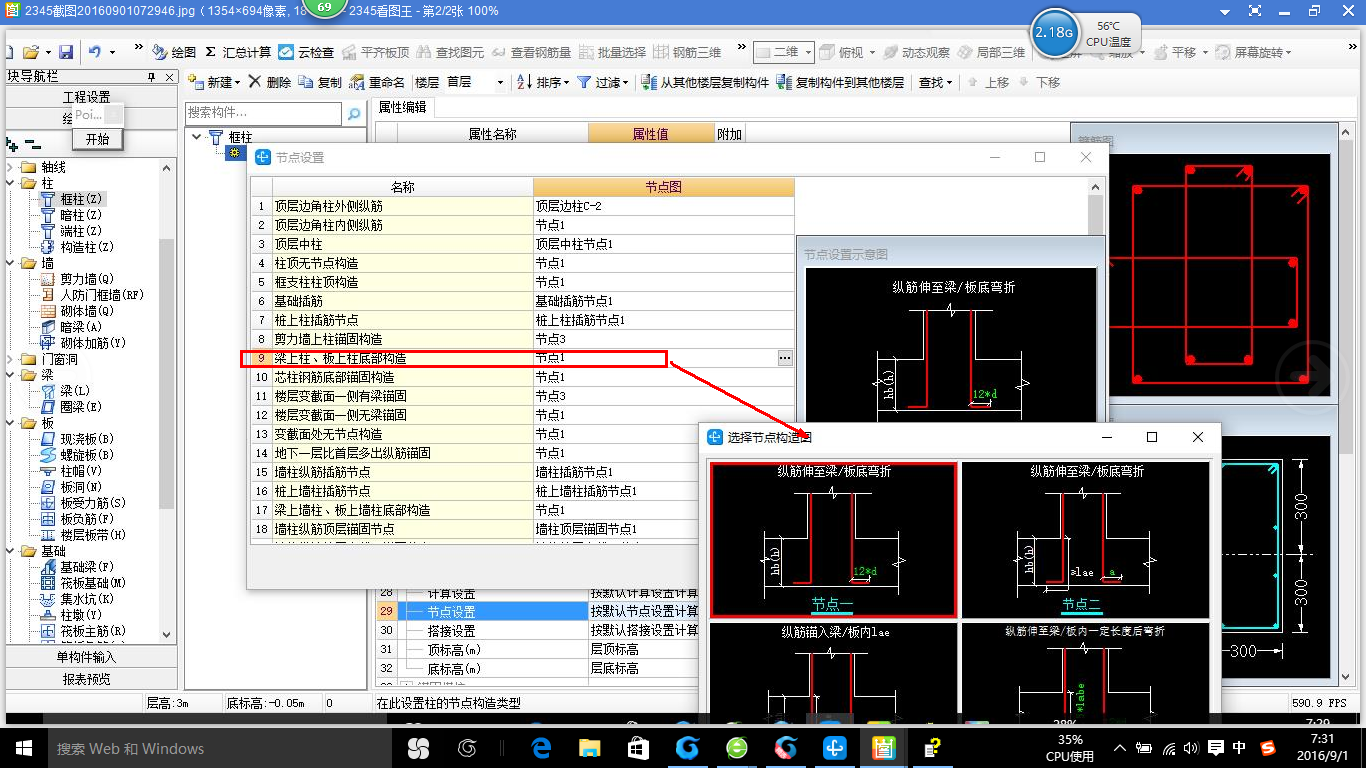
Task: Collapse the 柱 tree folder
Action: 11,183
